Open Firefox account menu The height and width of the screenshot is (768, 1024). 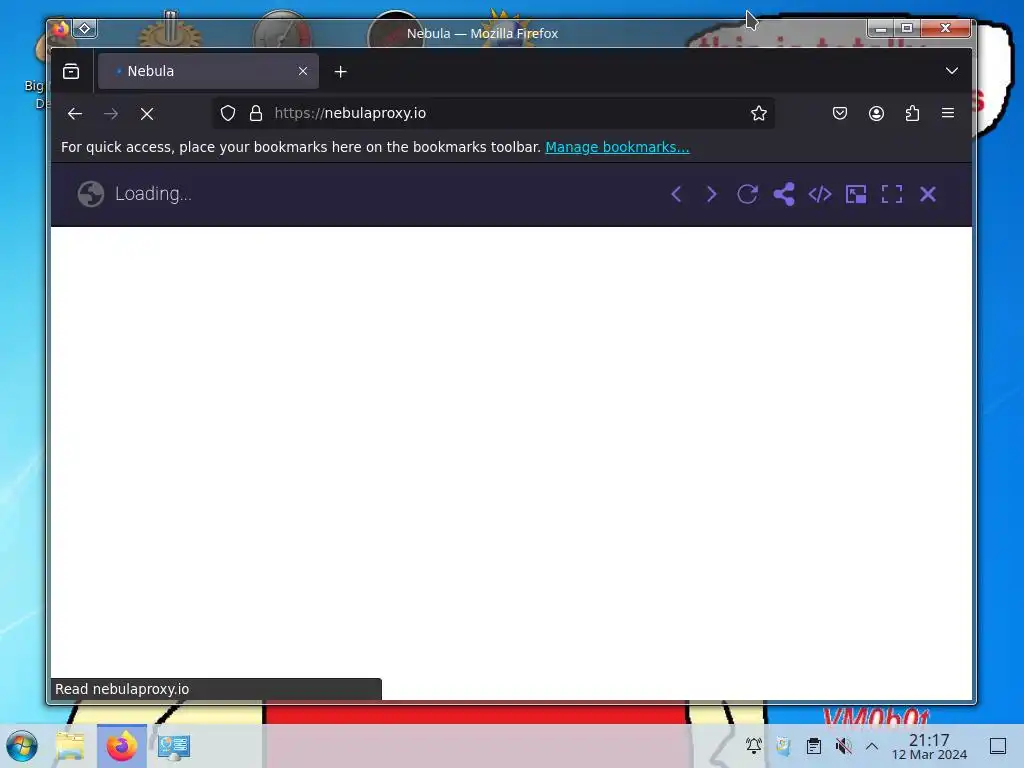[x=876, y=113]
